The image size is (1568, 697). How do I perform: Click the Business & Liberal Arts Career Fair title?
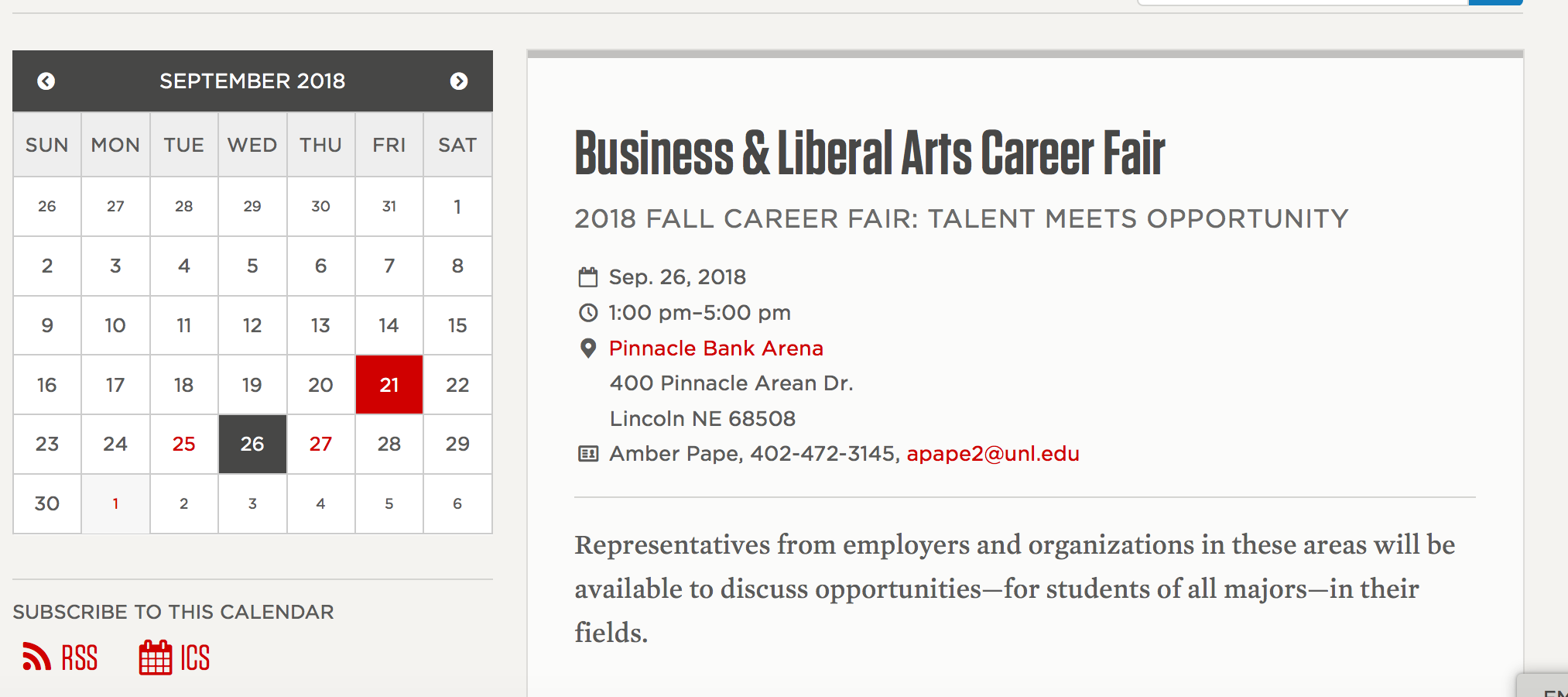[x=869, y=153]
